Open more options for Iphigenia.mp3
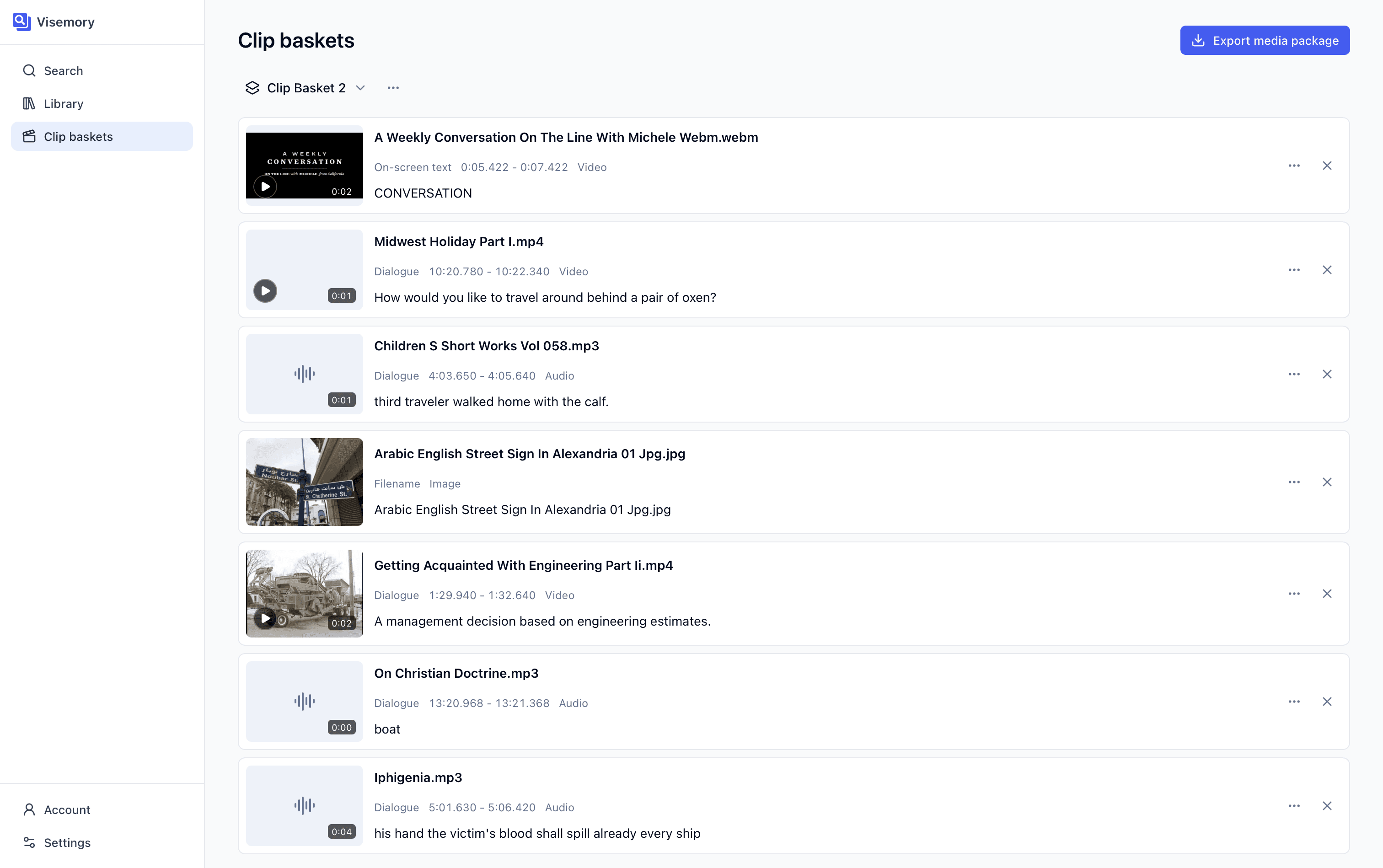This screenshot has height=868, width=1383. pos(1294,806)
